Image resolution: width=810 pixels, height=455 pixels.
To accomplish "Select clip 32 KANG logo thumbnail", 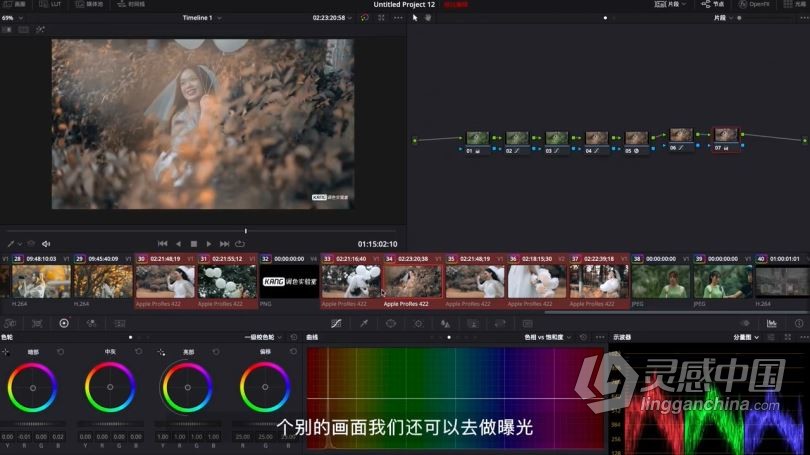I will [x=289, y=281].
